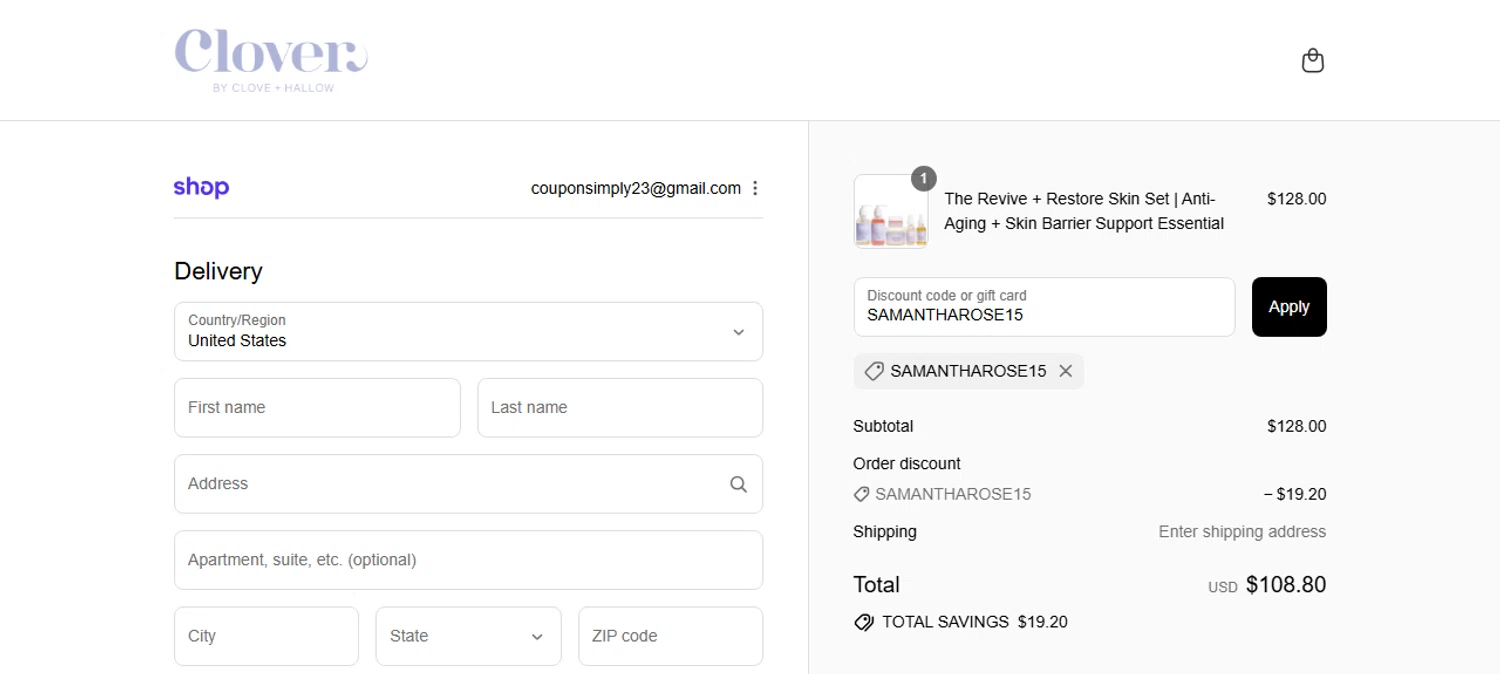Screen dimensions: 1500x674
Task: Apply the discount code
Action: [1289, 307]
